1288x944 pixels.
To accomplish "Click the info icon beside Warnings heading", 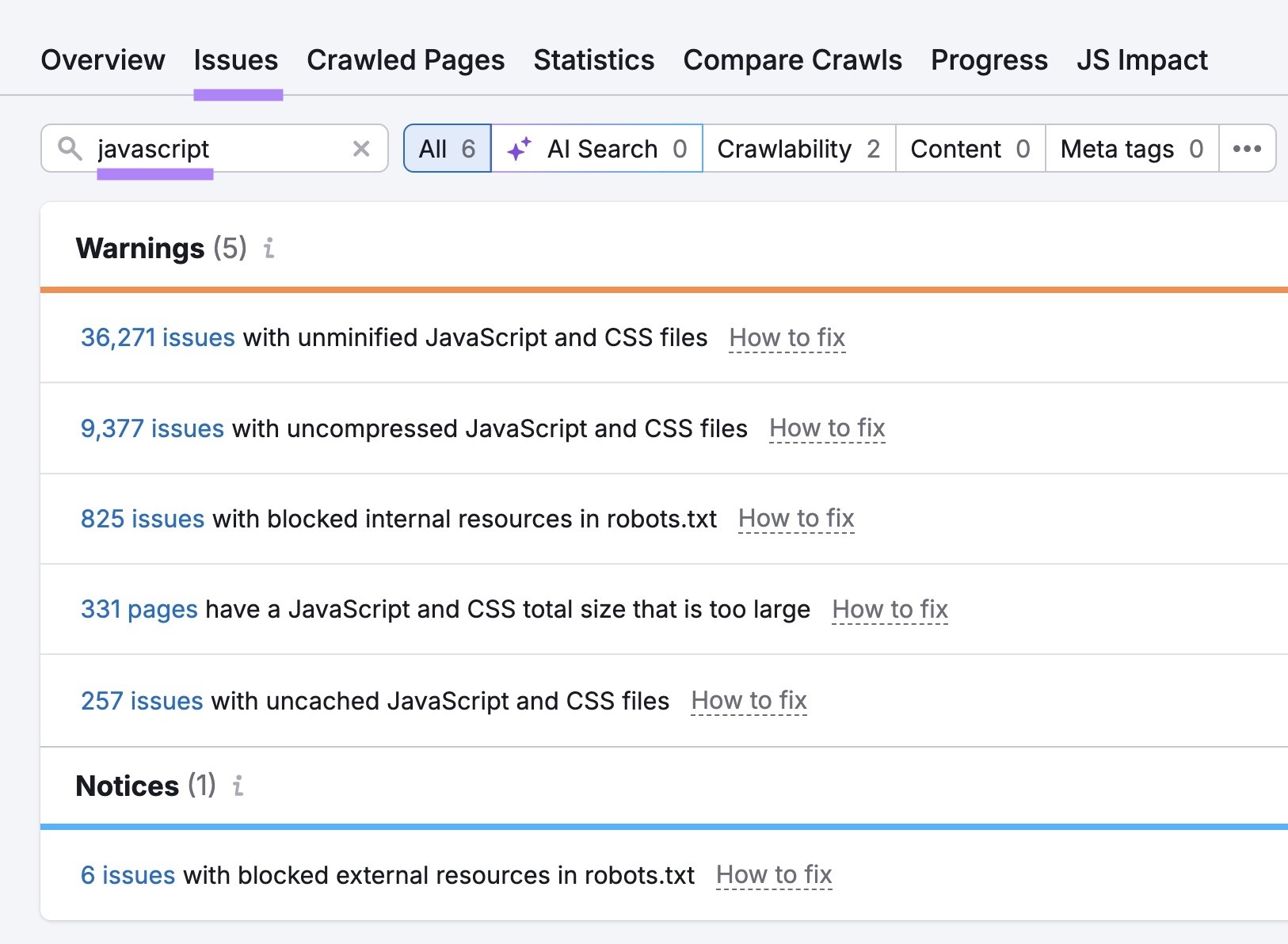I will coord(269,249).
